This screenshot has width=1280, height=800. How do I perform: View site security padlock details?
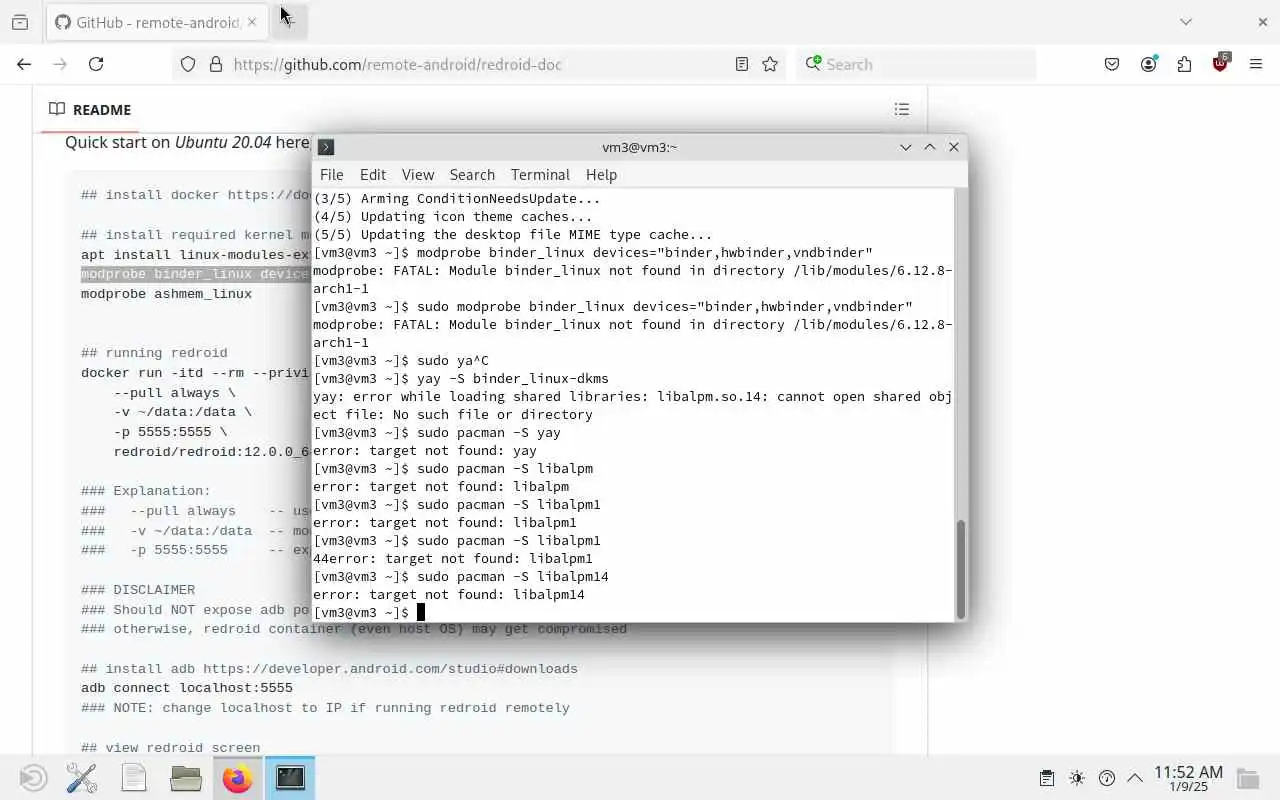click(215, 64)
